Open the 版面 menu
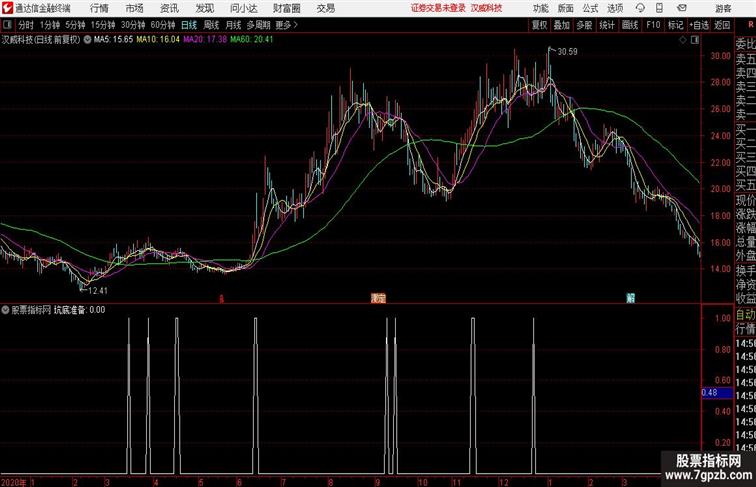Screen dimensions: 756x487 [x=566, y=8]
